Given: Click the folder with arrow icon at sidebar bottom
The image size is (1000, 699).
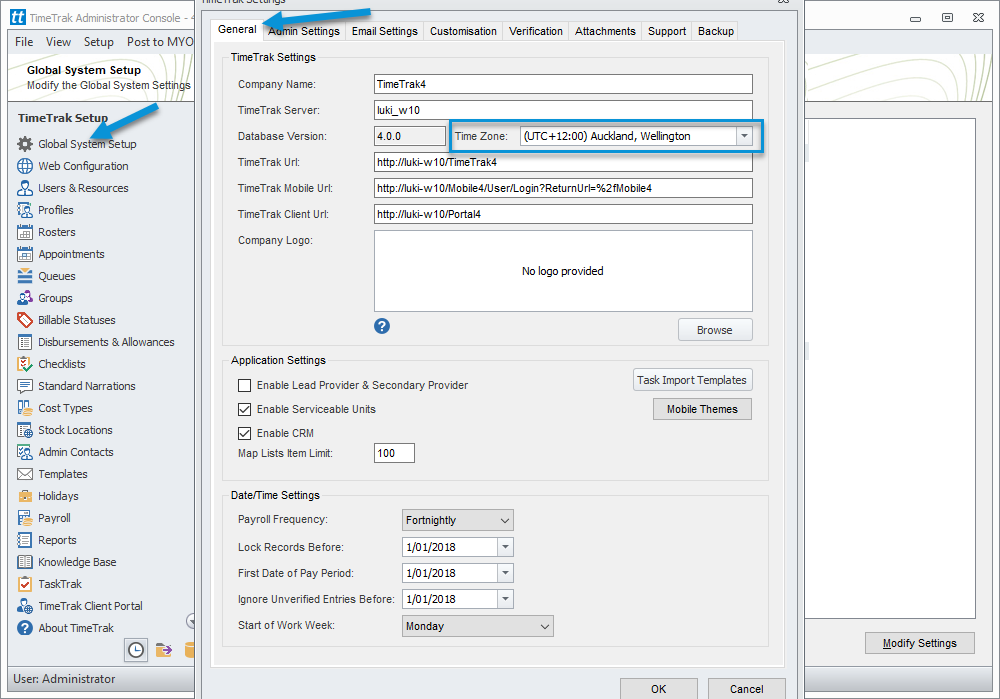Looking at the screenshot, I should click(164, 650).
